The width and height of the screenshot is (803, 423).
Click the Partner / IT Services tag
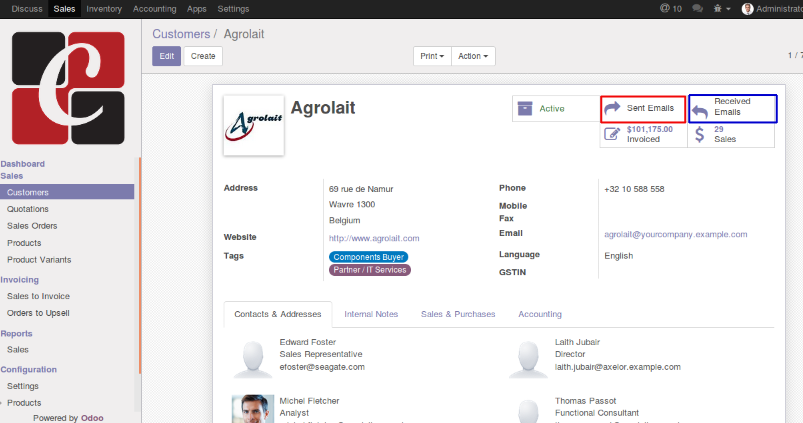click(x=370, y=270)
